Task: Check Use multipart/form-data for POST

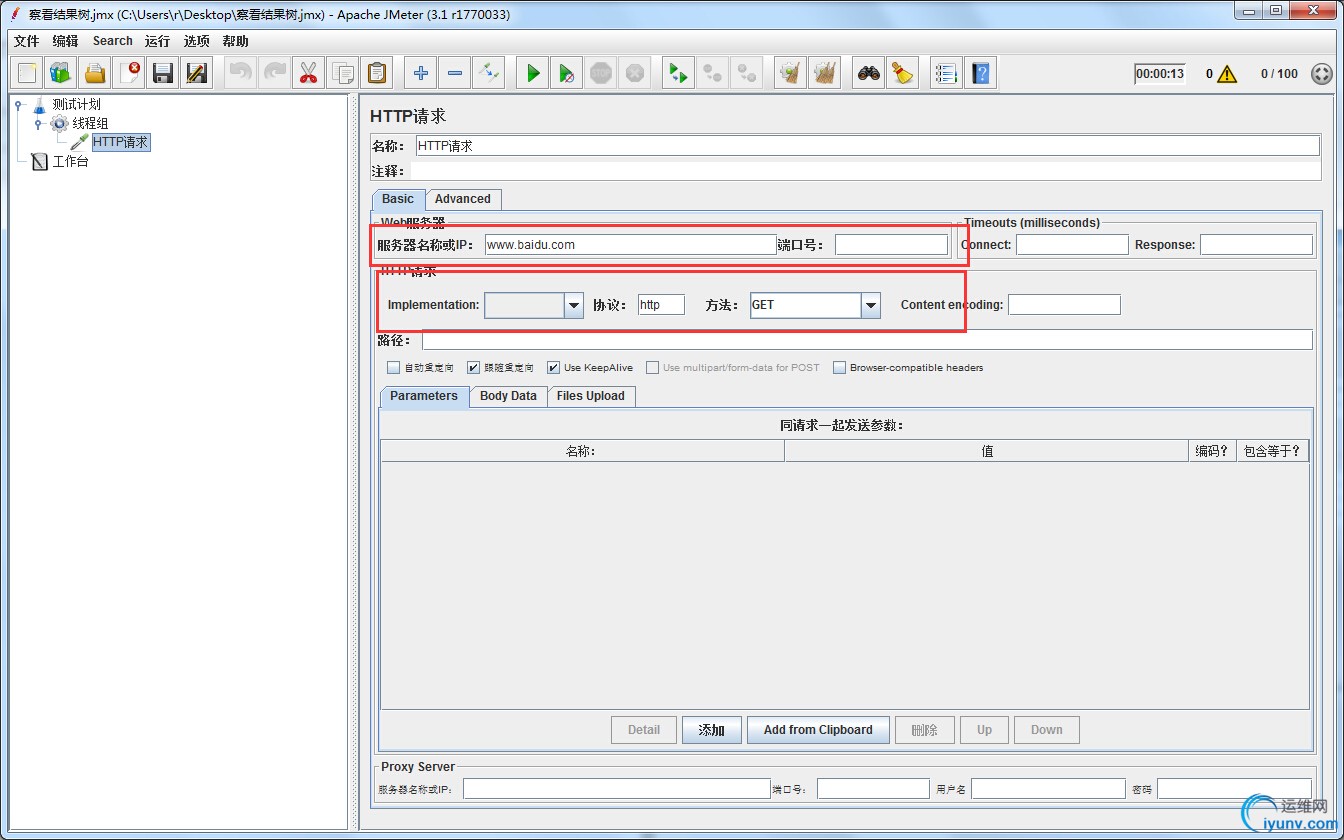Action: click(652, 367)
